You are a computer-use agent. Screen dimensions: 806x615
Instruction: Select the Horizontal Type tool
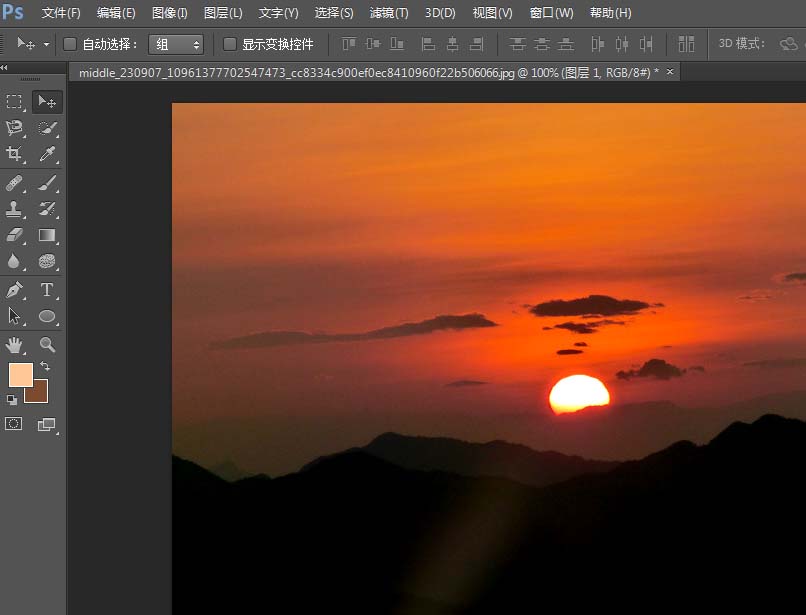tap(47, 289)
